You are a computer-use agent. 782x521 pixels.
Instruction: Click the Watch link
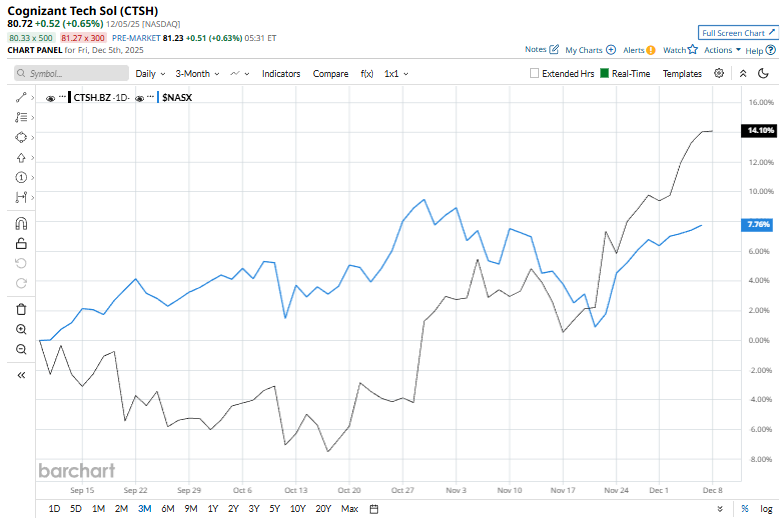click(674, 50)
